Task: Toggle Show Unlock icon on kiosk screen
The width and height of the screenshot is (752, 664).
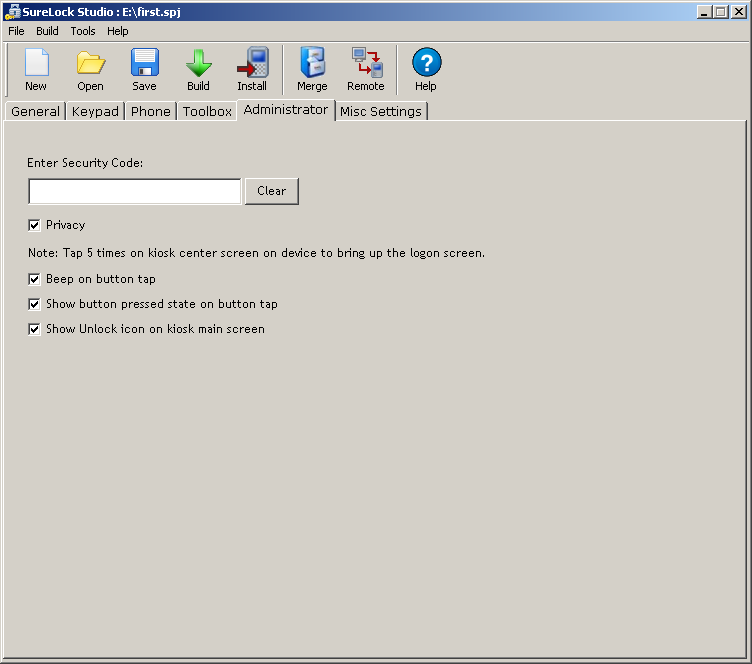Action: [34, 329]
